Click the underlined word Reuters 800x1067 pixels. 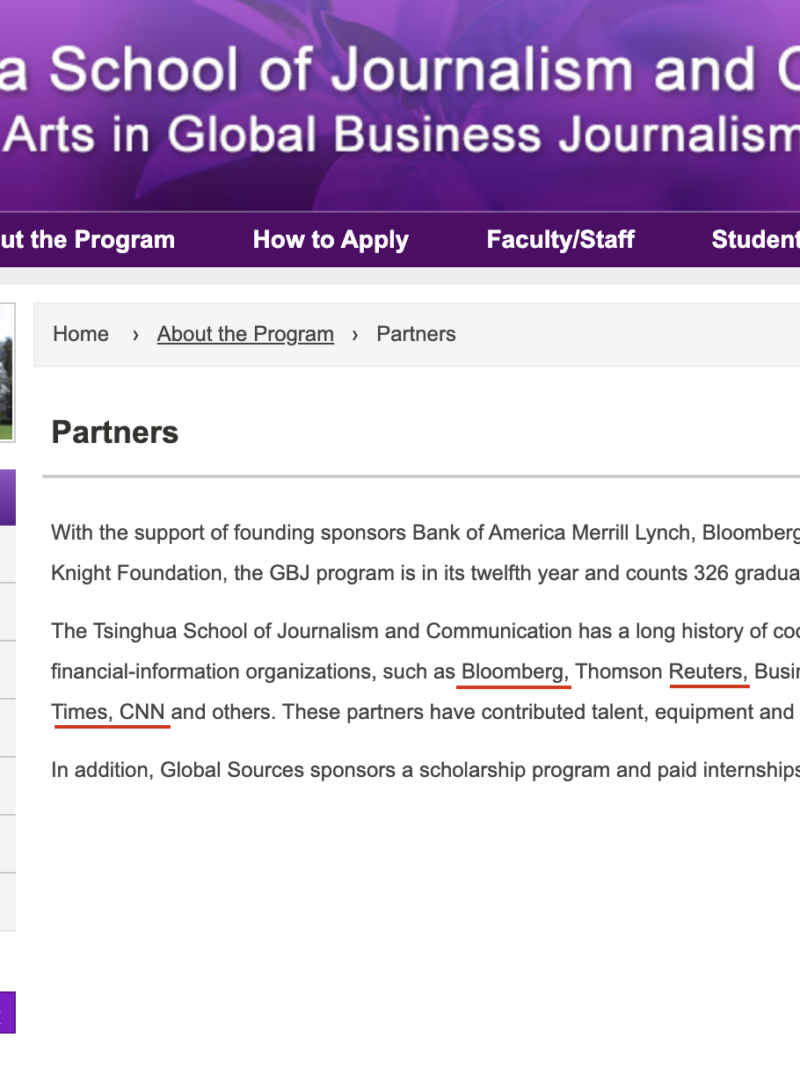tap(707, 672)
